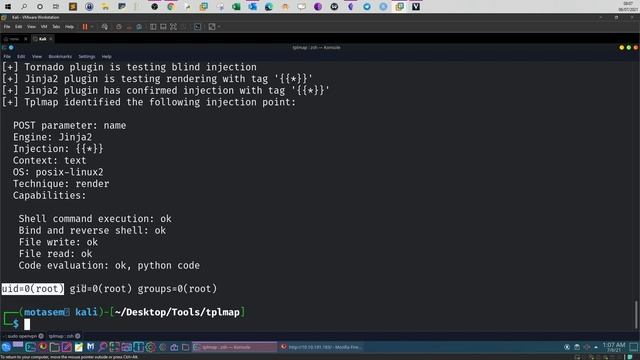Open the blue M icon in Kali panel

(90, 347)
